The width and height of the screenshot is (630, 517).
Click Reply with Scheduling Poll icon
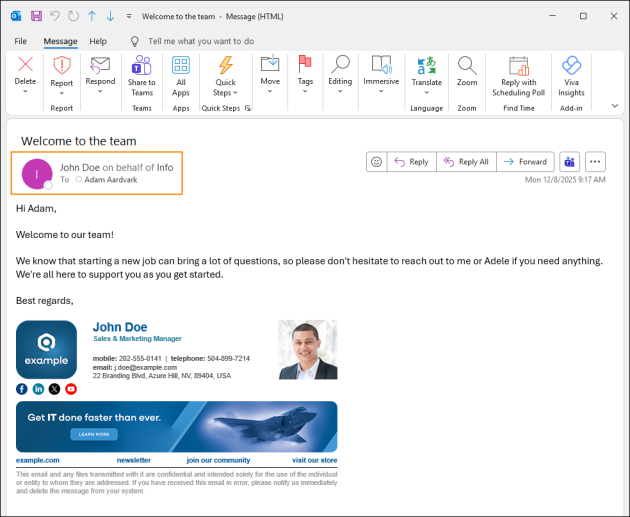click(519, 66)
